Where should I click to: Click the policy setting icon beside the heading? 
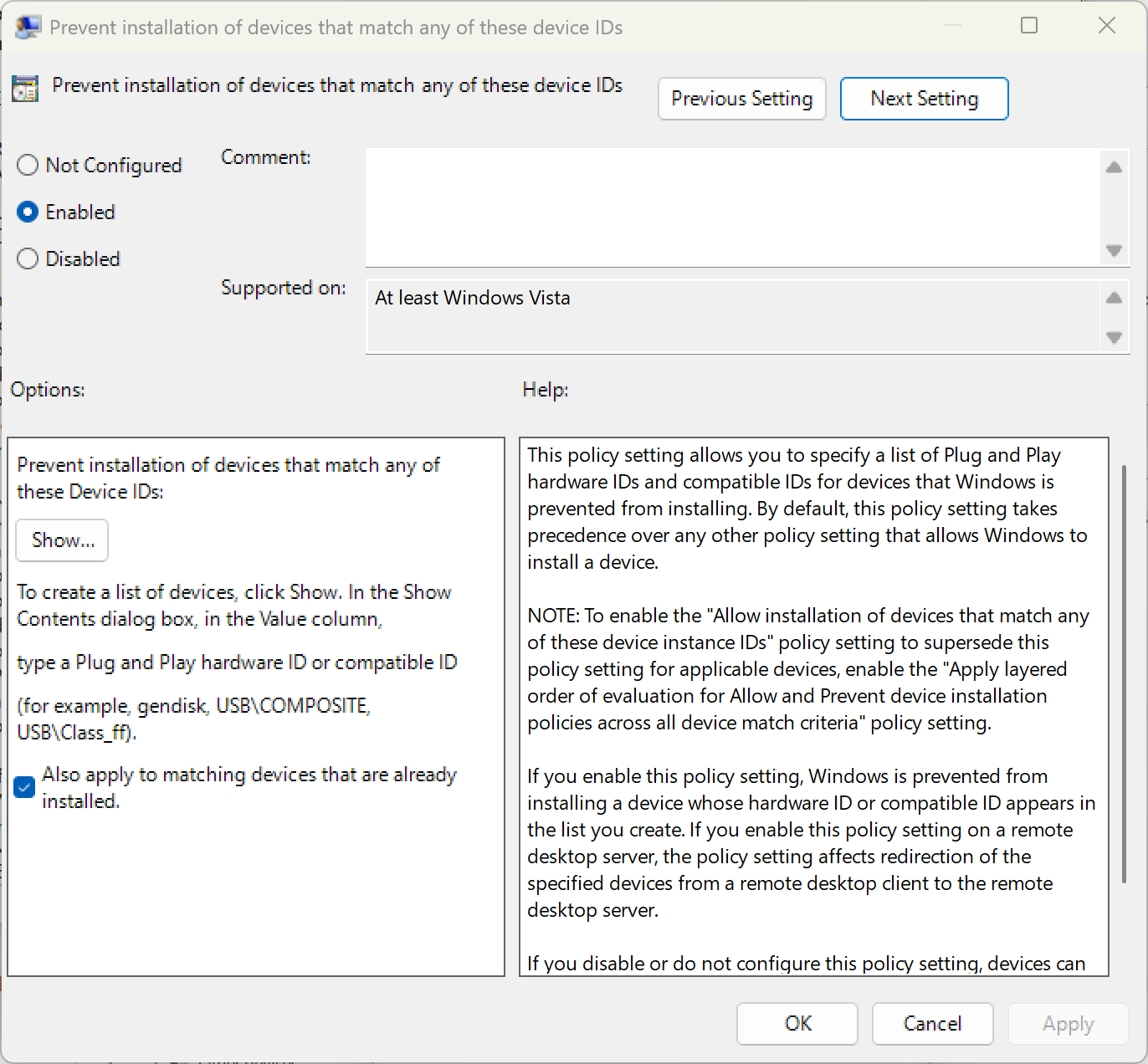click(25, 87)
